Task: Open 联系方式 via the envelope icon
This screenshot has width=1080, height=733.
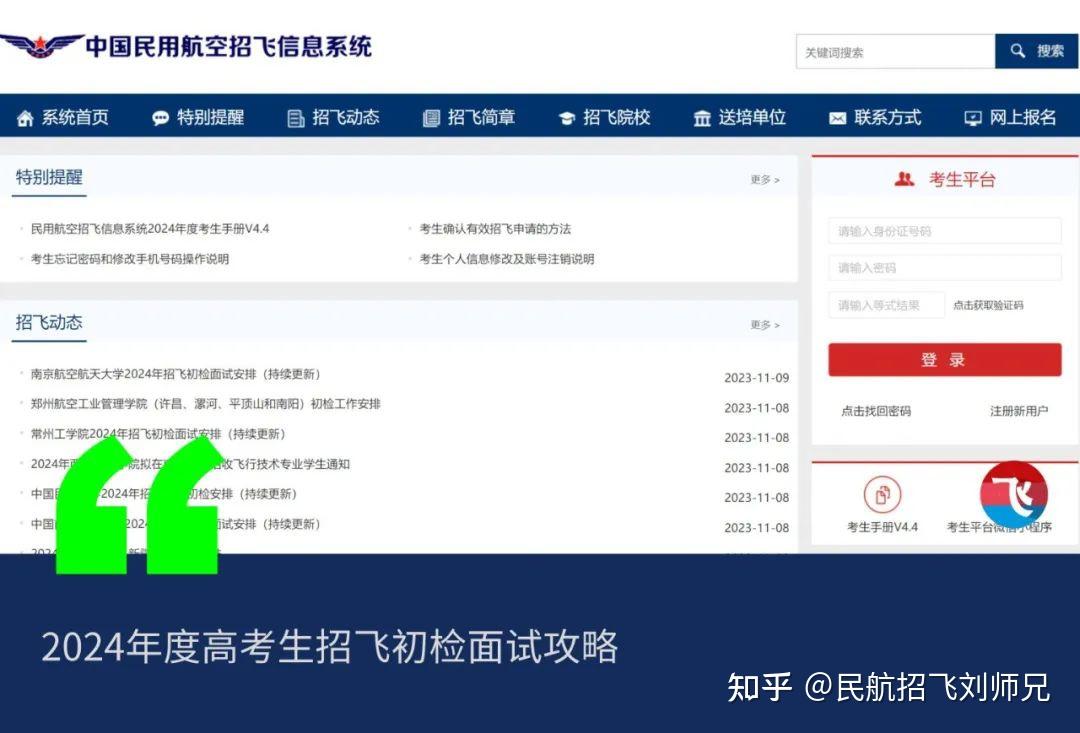Action: point(836,116)
